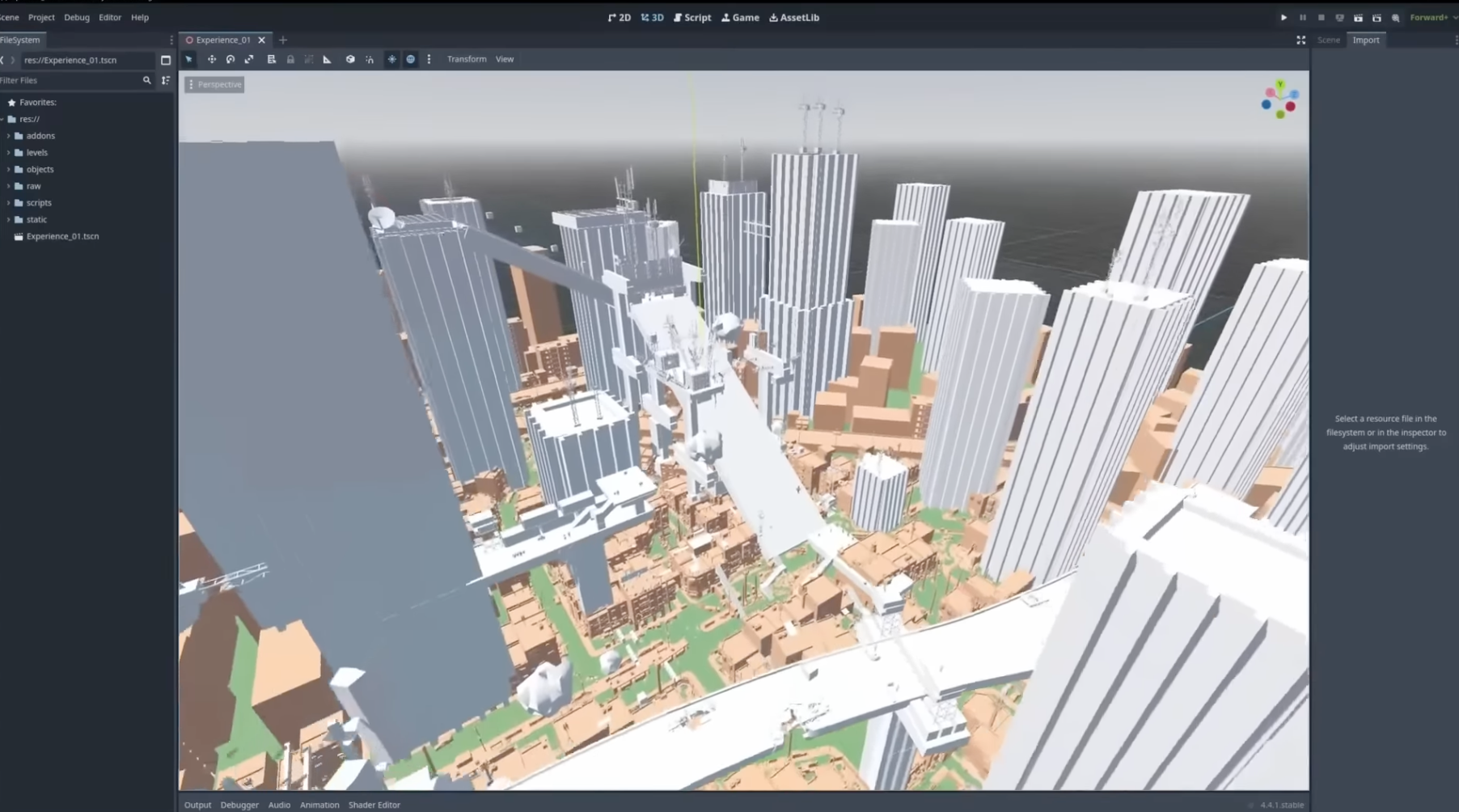
Task: Open the Debugger bottom panel
Action: pyautogui.click(x=239, y=805)
